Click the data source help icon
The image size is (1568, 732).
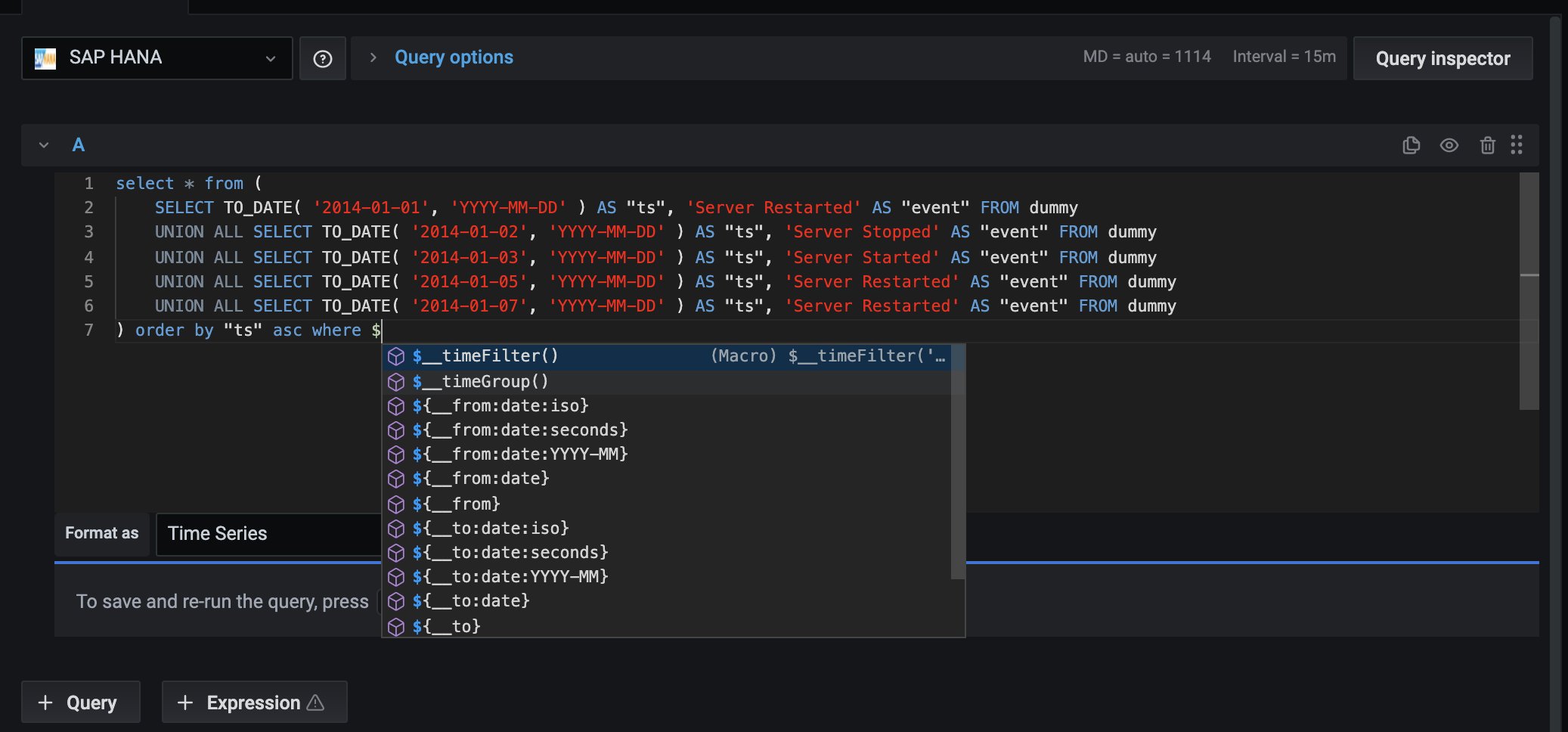click(x=323, y=58)
